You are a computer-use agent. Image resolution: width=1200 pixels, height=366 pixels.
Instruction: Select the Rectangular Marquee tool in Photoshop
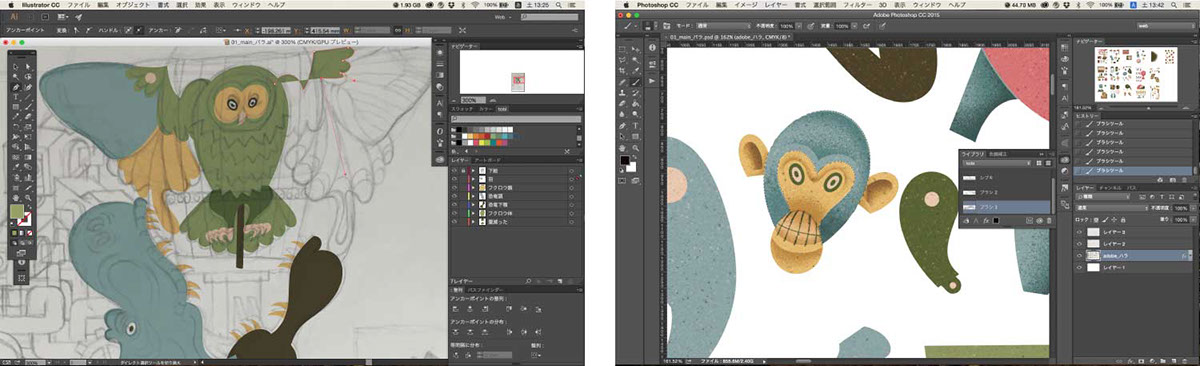coord(623,48)
